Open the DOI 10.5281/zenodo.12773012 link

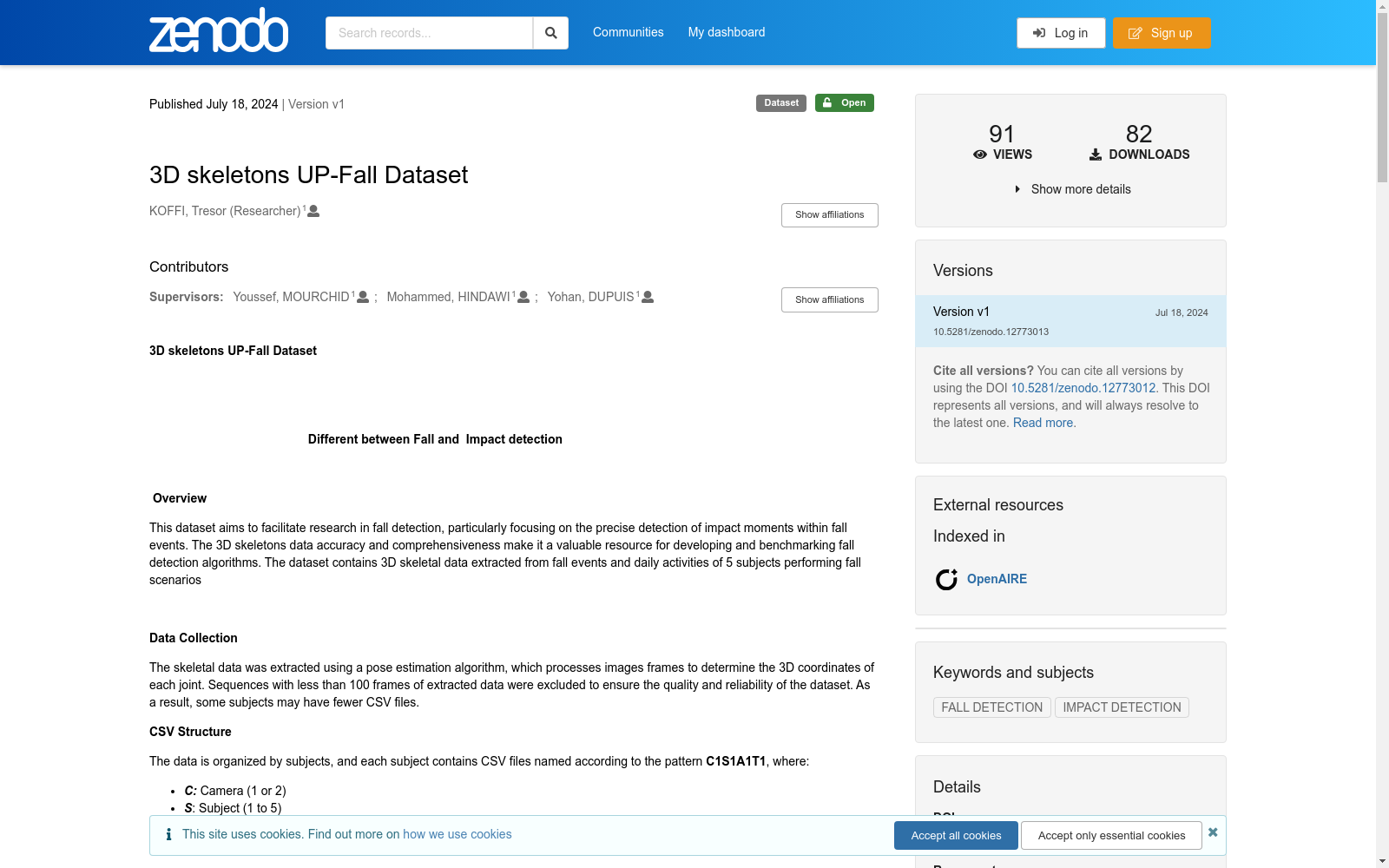(1083, 388)
